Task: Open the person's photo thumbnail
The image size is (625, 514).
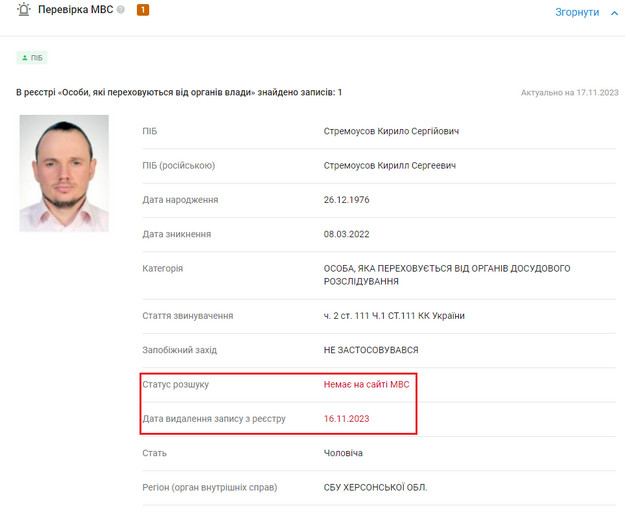Action: [x=64, y=173]
